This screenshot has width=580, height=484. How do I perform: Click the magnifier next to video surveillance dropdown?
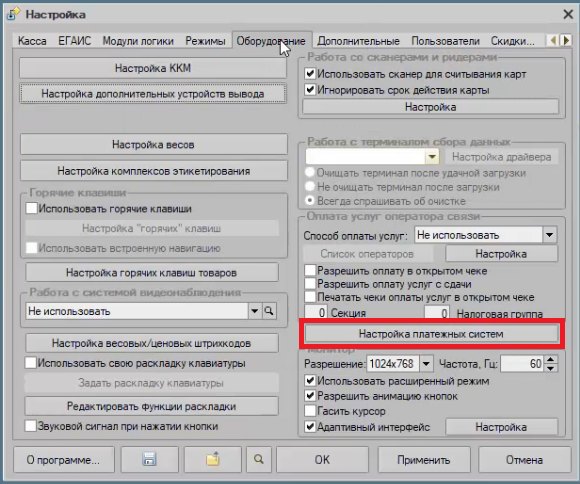[x=269, y=311]
